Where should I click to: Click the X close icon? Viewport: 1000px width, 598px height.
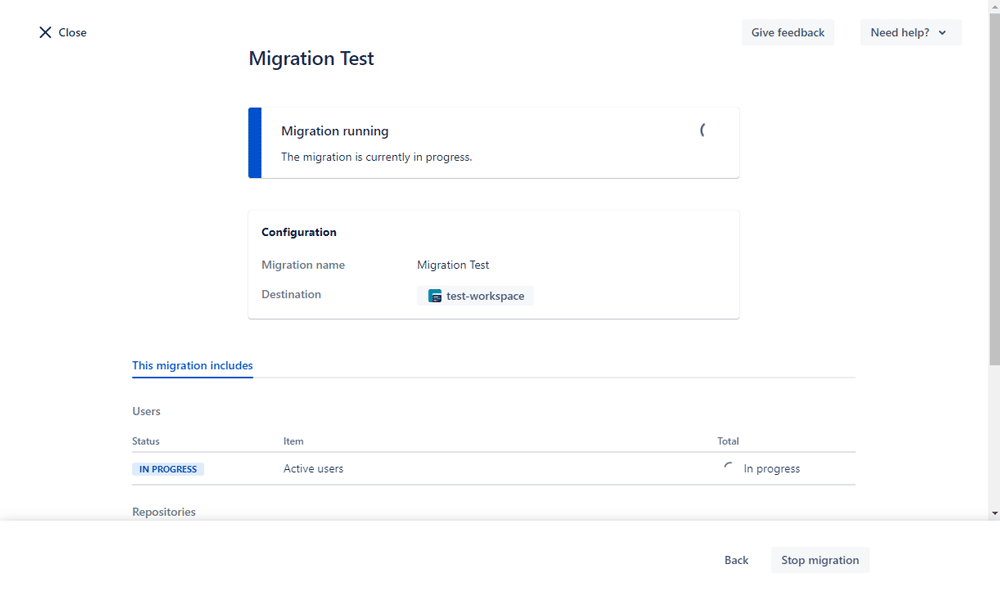tap(45, 33)
